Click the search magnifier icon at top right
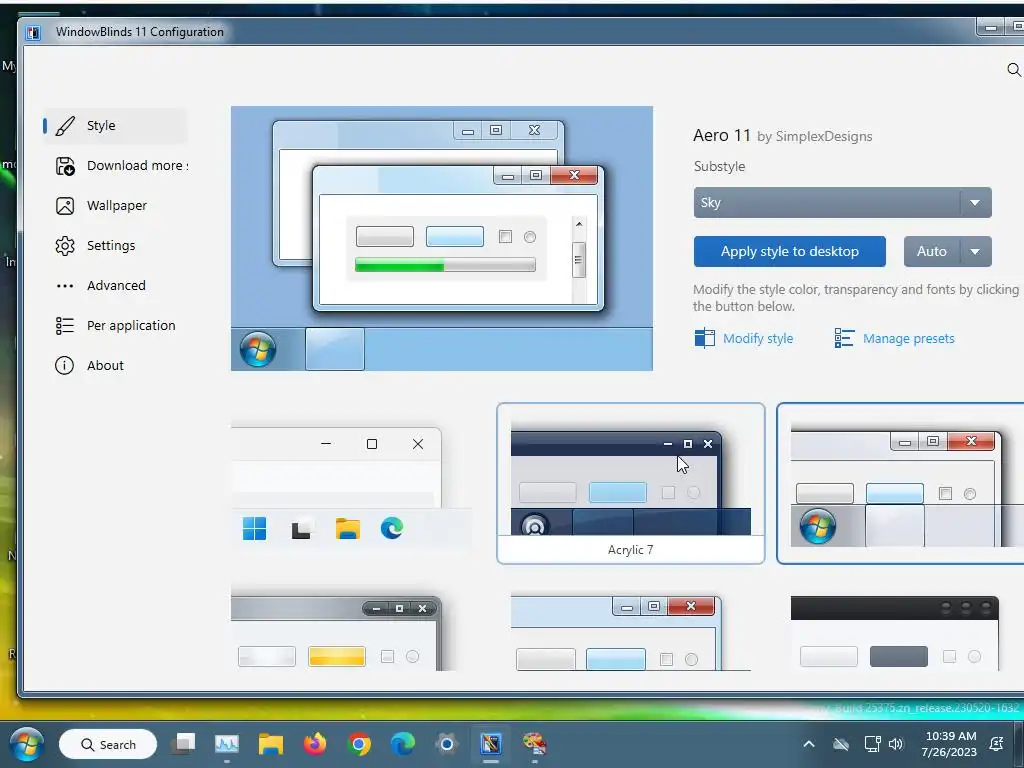 (x=1014, y=70)
